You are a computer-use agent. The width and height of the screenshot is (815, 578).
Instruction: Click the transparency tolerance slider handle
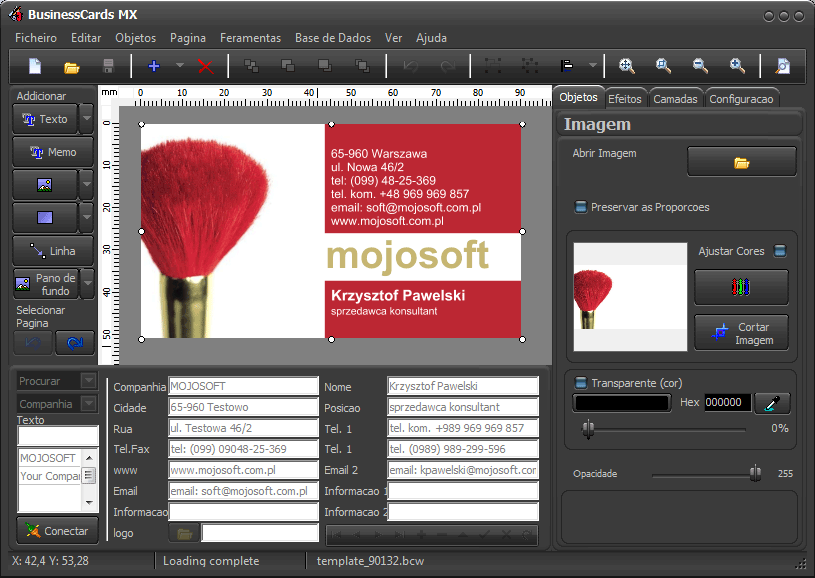(588, 429)
